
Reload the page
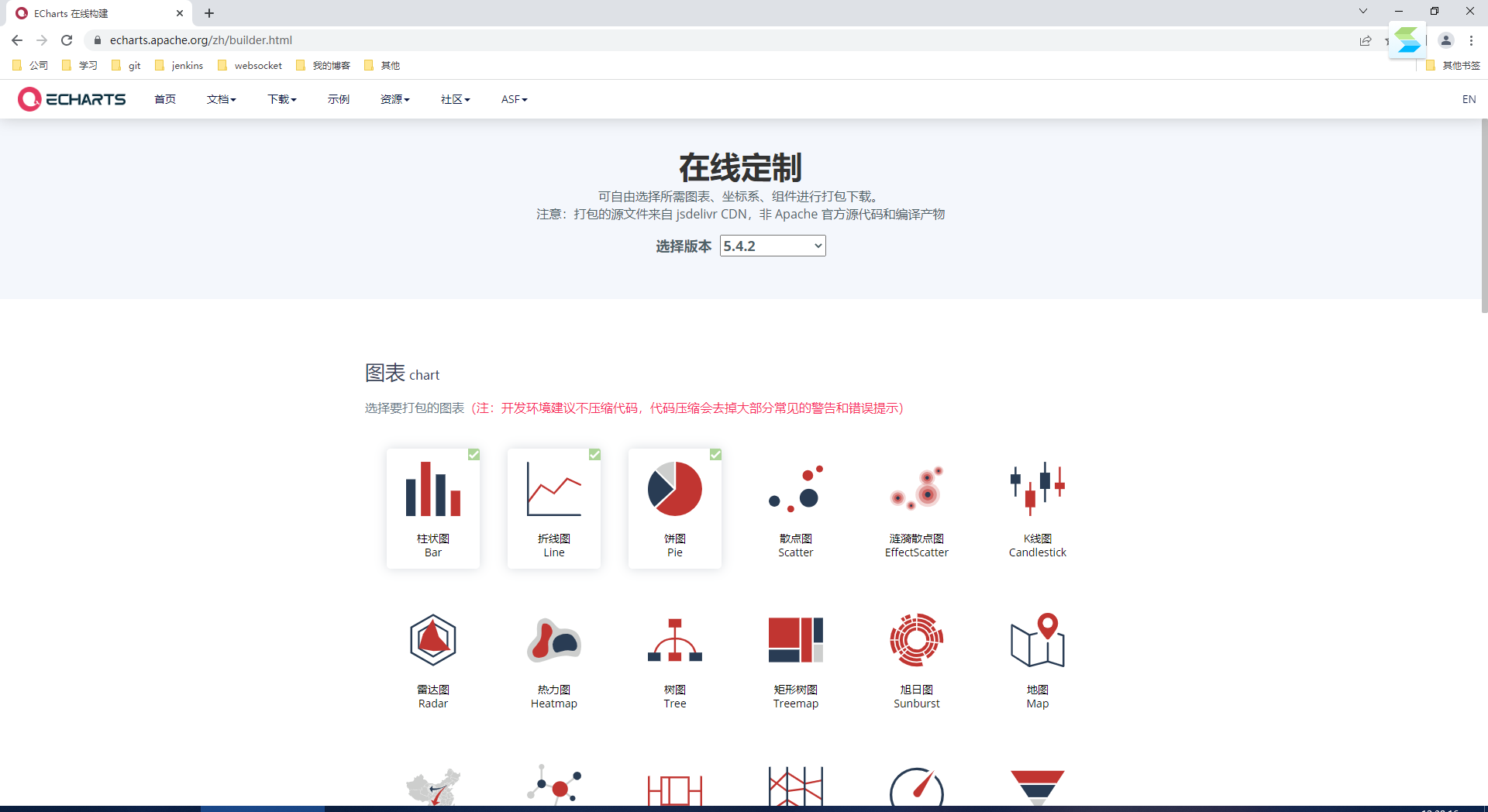click(x=67, y=40)
